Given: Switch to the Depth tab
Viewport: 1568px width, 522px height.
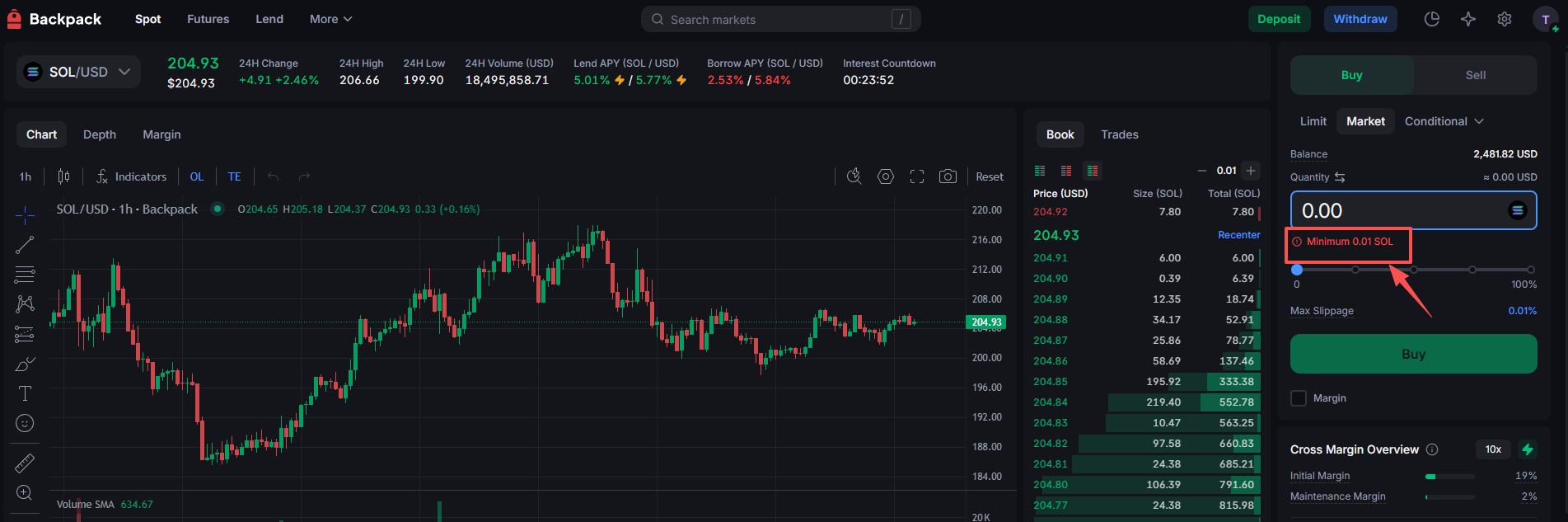Looking at the screenshot, I should 100,134.
